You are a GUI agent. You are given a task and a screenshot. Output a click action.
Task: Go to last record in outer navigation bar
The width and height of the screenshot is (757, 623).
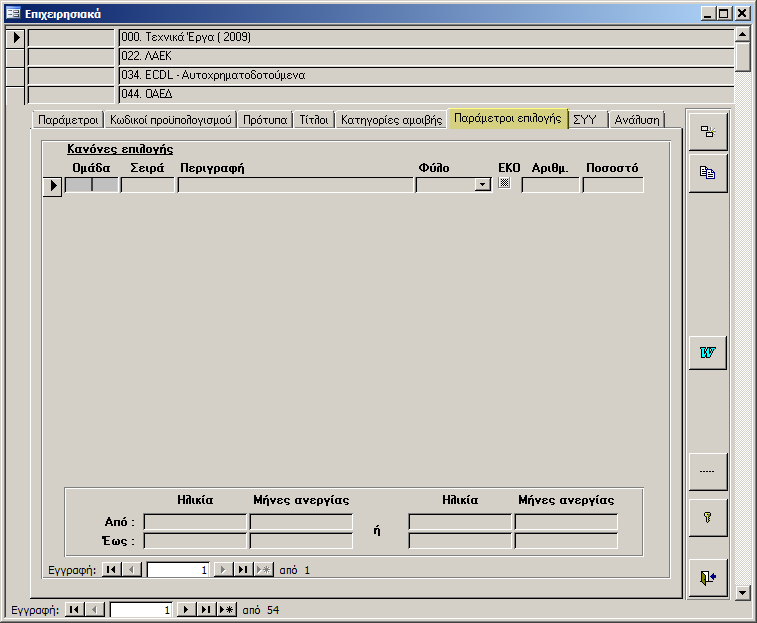206,609
